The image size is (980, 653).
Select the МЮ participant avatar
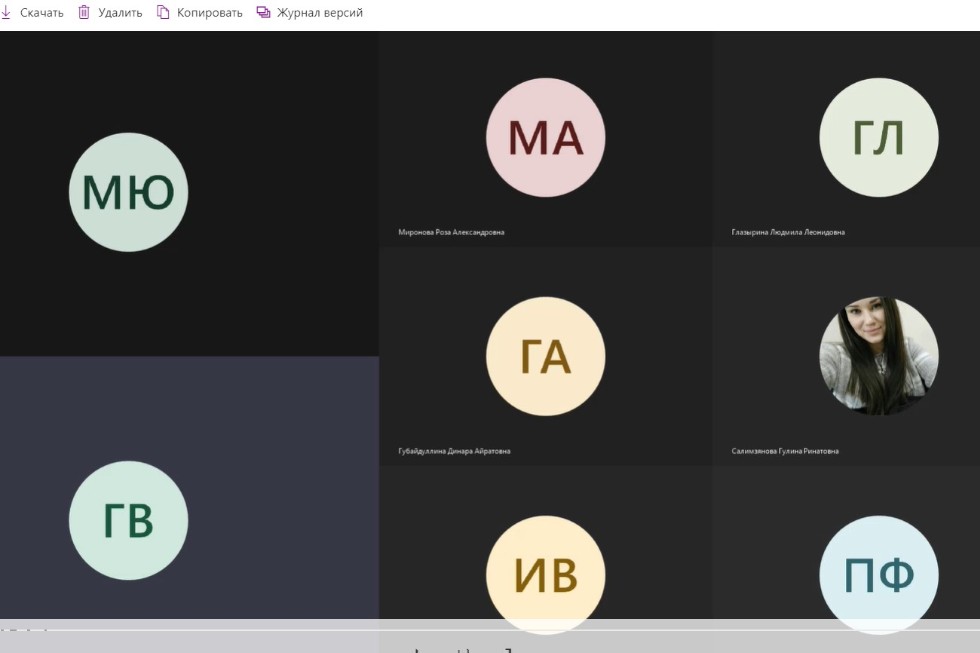128,192
